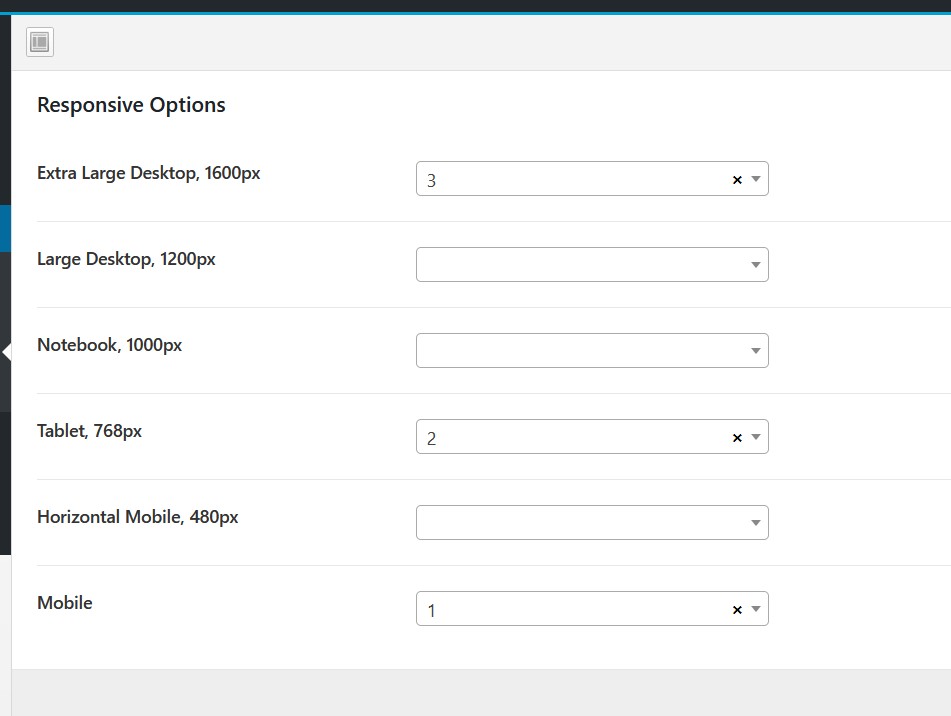This screenshot has width=951, height=716.
Task: Remove the Mobile value using the X icon
Action: tap(737, 610)
